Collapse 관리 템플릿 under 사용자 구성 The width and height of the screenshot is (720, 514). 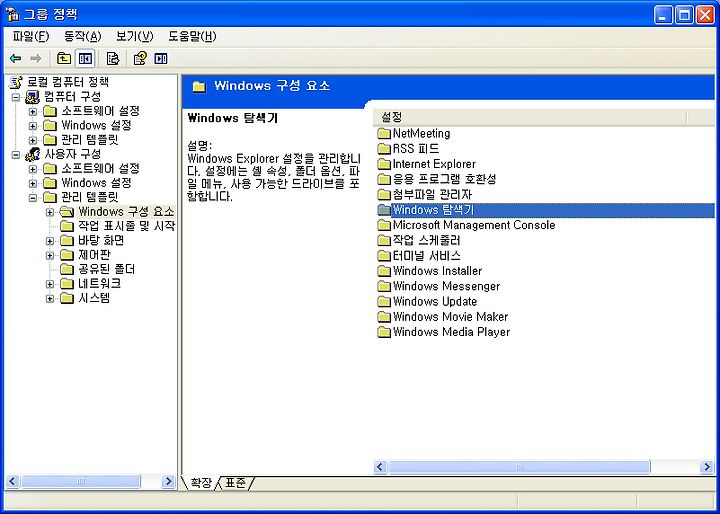click(33, 198)
